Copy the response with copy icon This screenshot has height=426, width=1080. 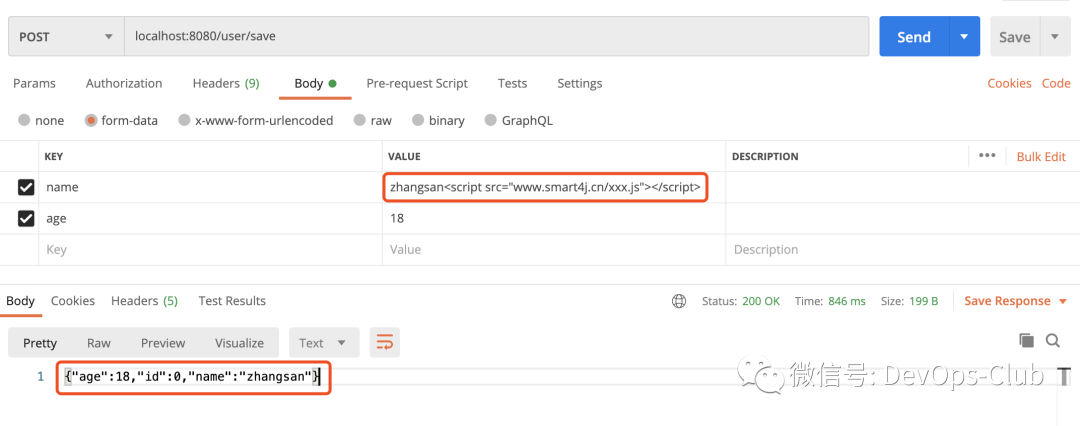[1026, 340]
